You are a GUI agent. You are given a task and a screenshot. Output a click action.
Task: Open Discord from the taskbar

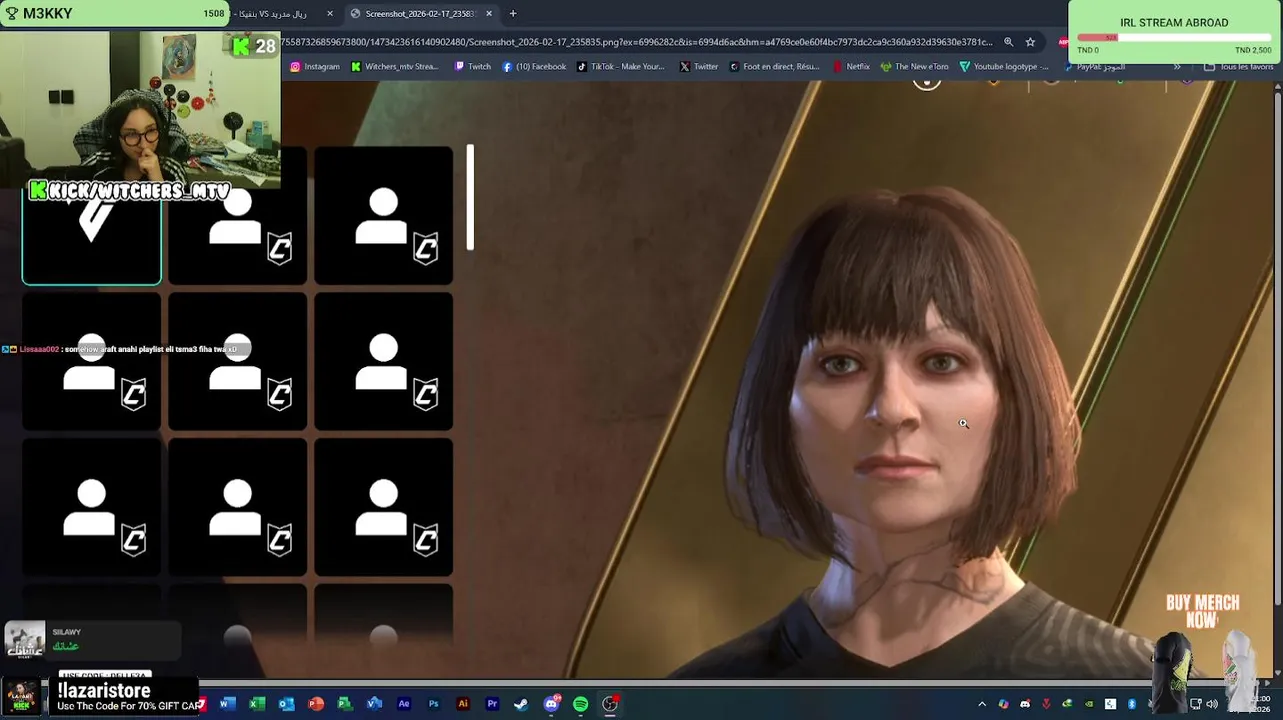[x=551, y=704]
